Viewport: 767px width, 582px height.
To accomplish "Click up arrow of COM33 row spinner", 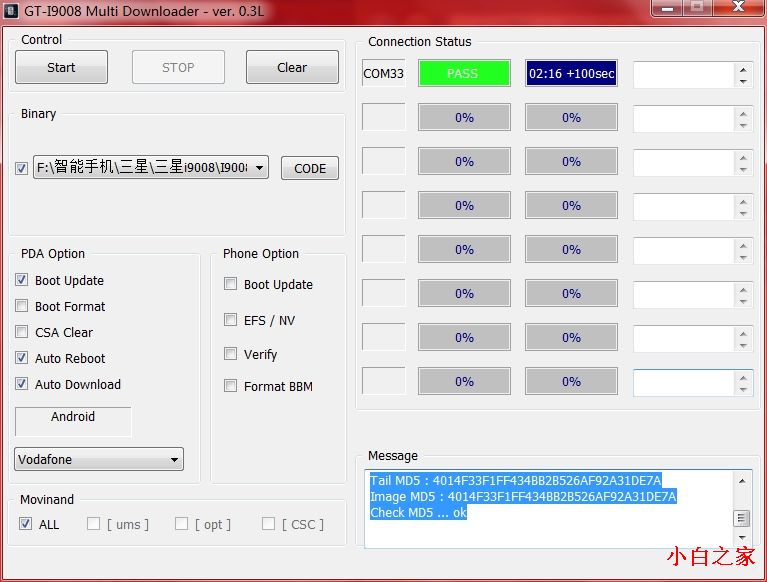I will point(743,69).
